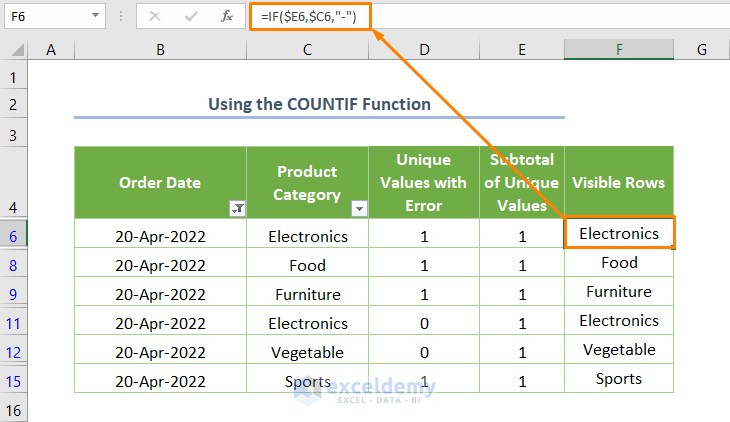Click the enter checkmark formula bar icon
730x422 pixels.
pyautogui.click(x=189, y=16)
